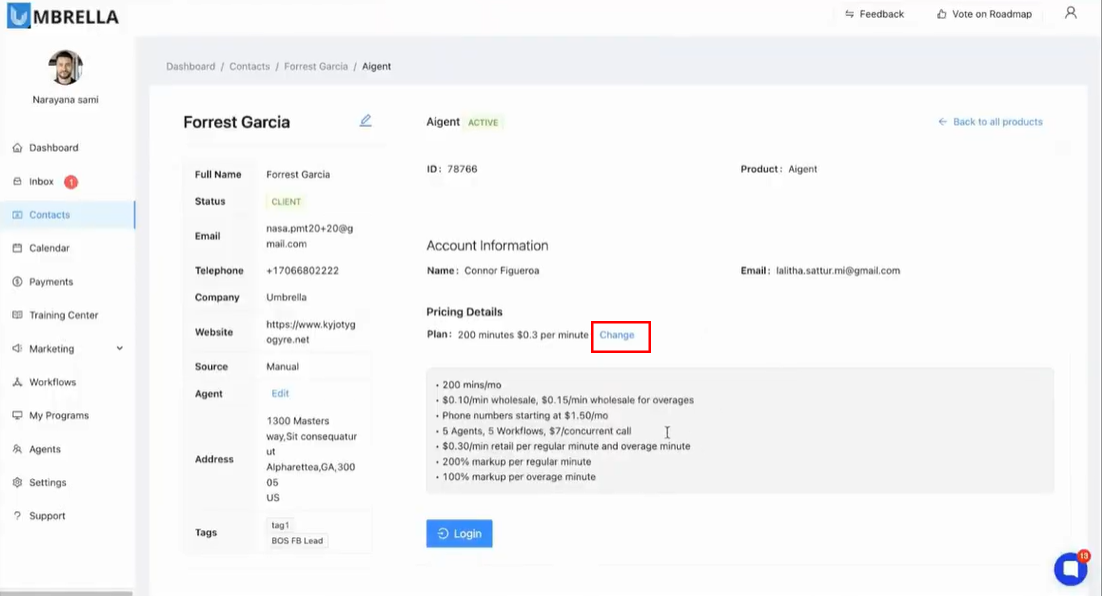Click the Dashboard home icon in sidebar

(x=18, y=148)
